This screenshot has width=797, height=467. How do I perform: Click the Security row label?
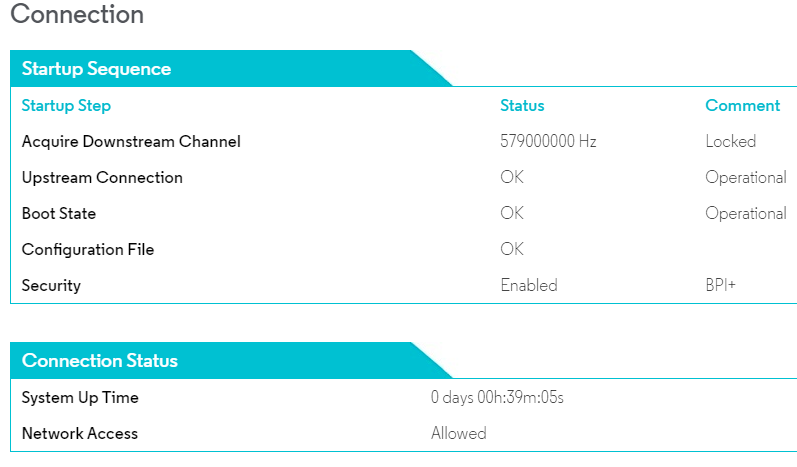[51, 286]
